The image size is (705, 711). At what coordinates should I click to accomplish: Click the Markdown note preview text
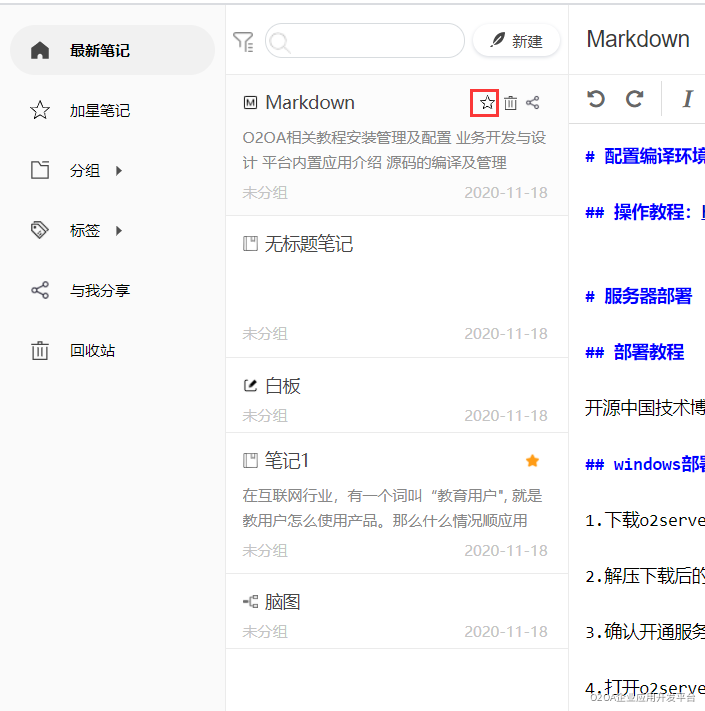[394, 150]
